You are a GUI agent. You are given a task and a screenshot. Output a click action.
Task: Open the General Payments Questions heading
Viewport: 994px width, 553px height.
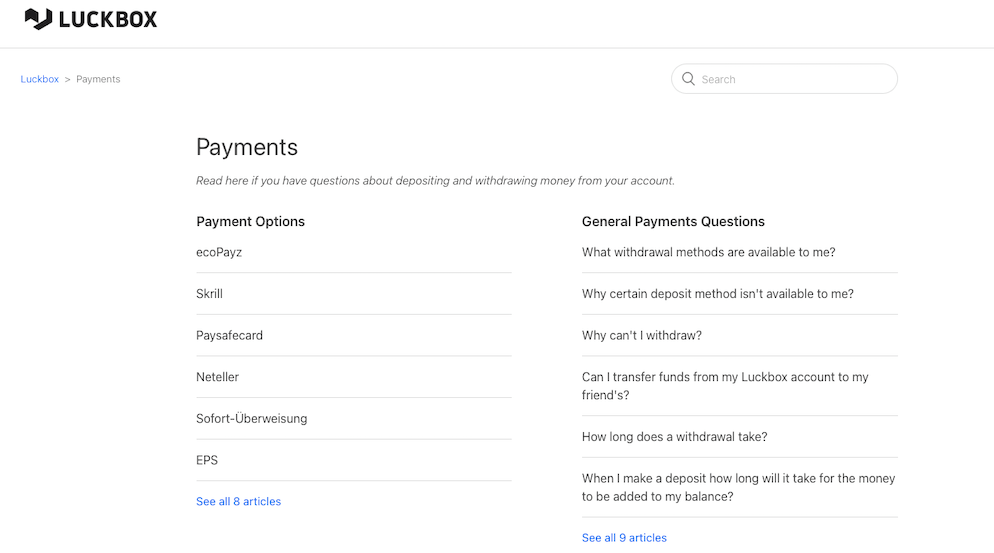673,221
